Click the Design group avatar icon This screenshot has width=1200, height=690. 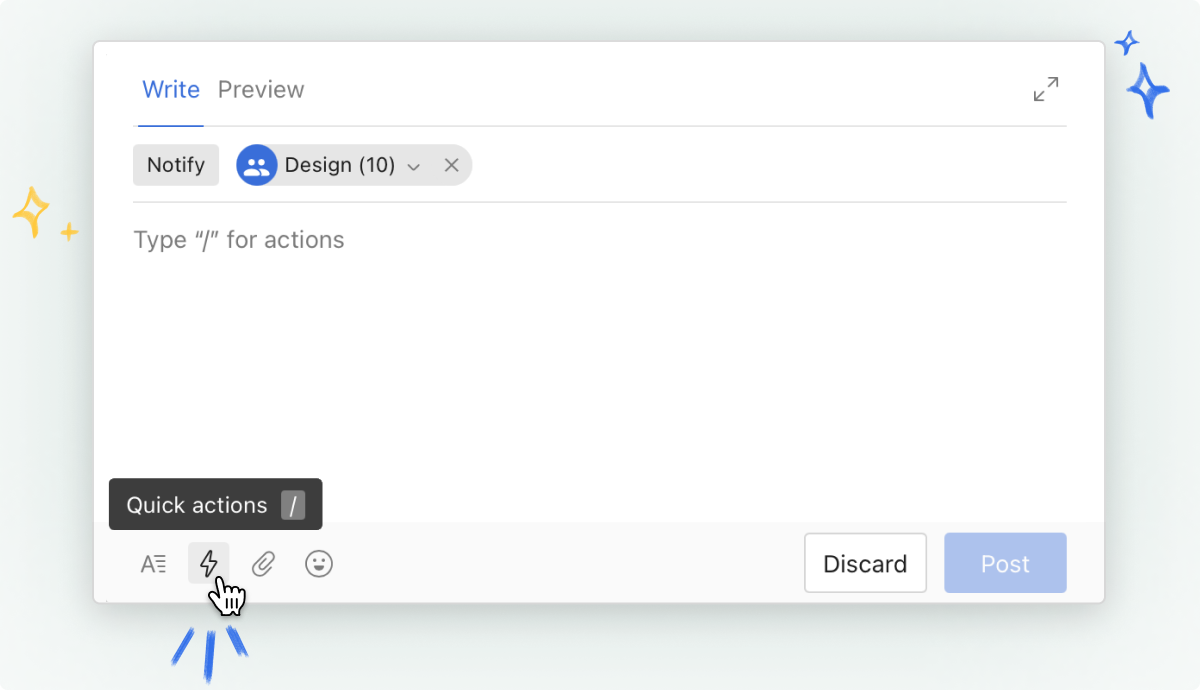coord(257,165)
